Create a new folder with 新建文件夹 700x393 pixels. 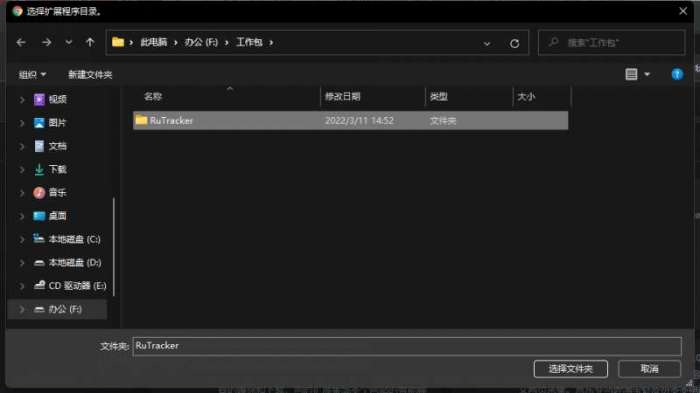tap(90, 75)
